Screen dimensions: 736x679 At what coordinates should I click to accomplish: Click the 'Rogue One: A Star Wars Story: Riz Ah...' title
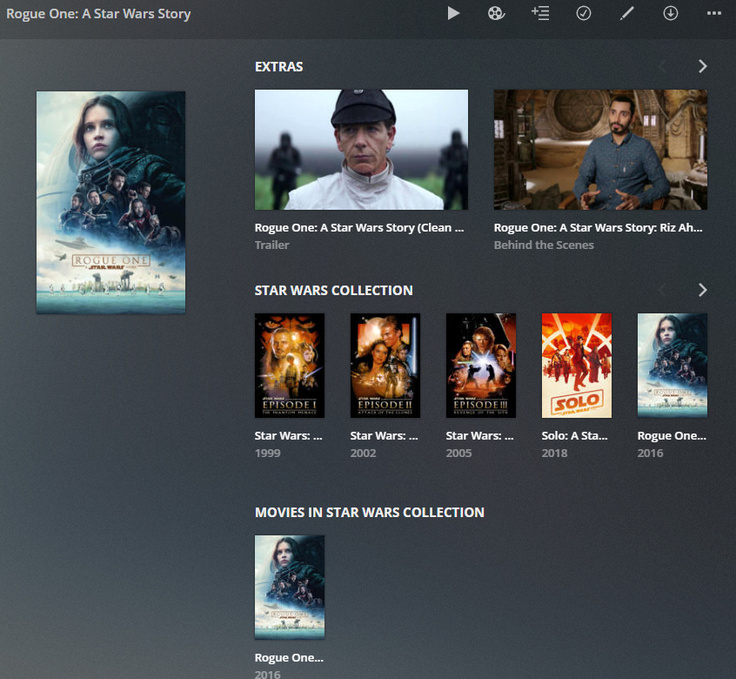click(x=598, y=228)
